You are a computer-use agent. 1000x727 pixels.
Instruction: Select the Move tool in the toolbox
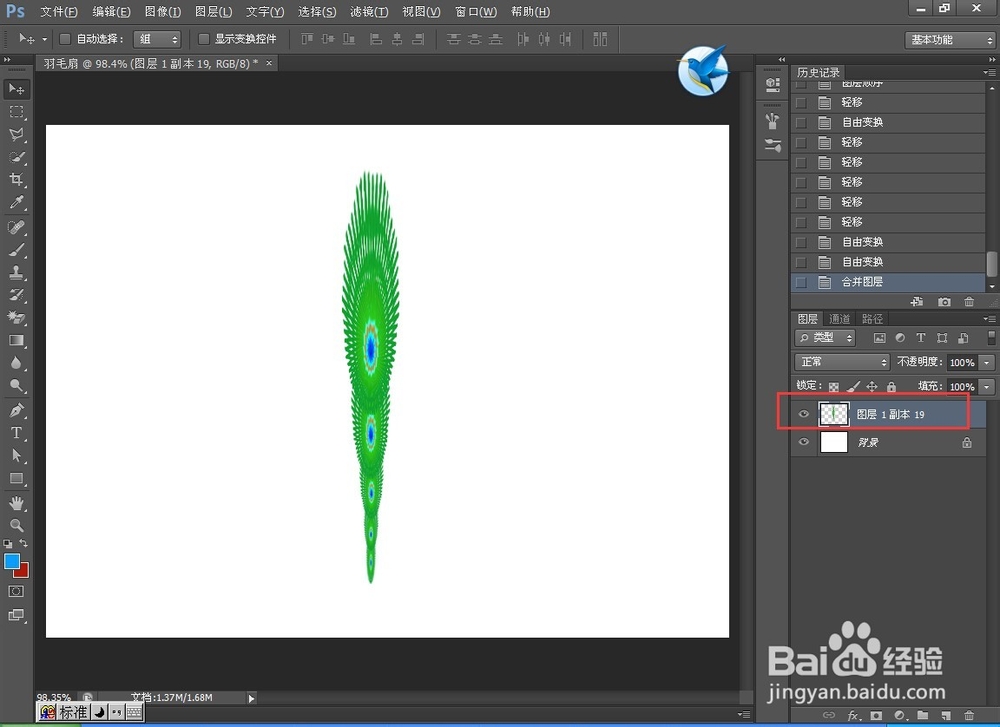pos(17,89)
